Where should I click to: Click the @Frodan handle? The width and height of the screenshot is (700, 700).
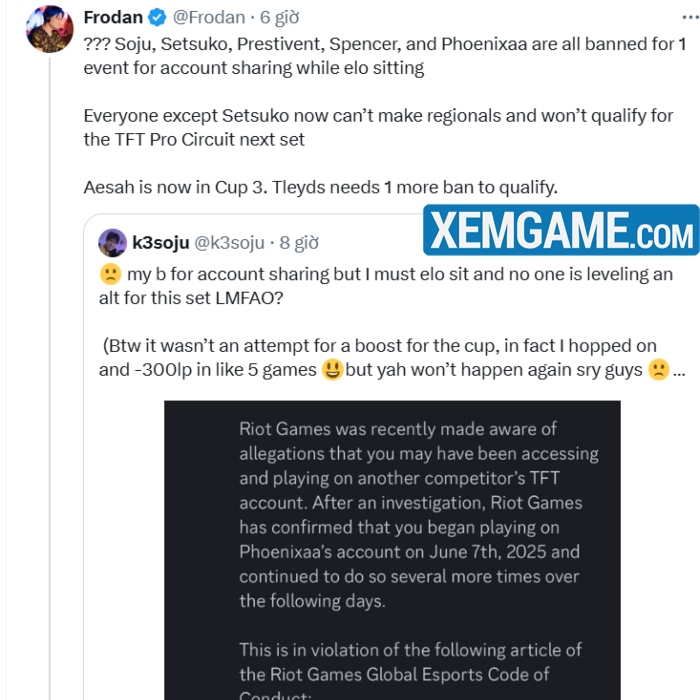coord(210,17)
